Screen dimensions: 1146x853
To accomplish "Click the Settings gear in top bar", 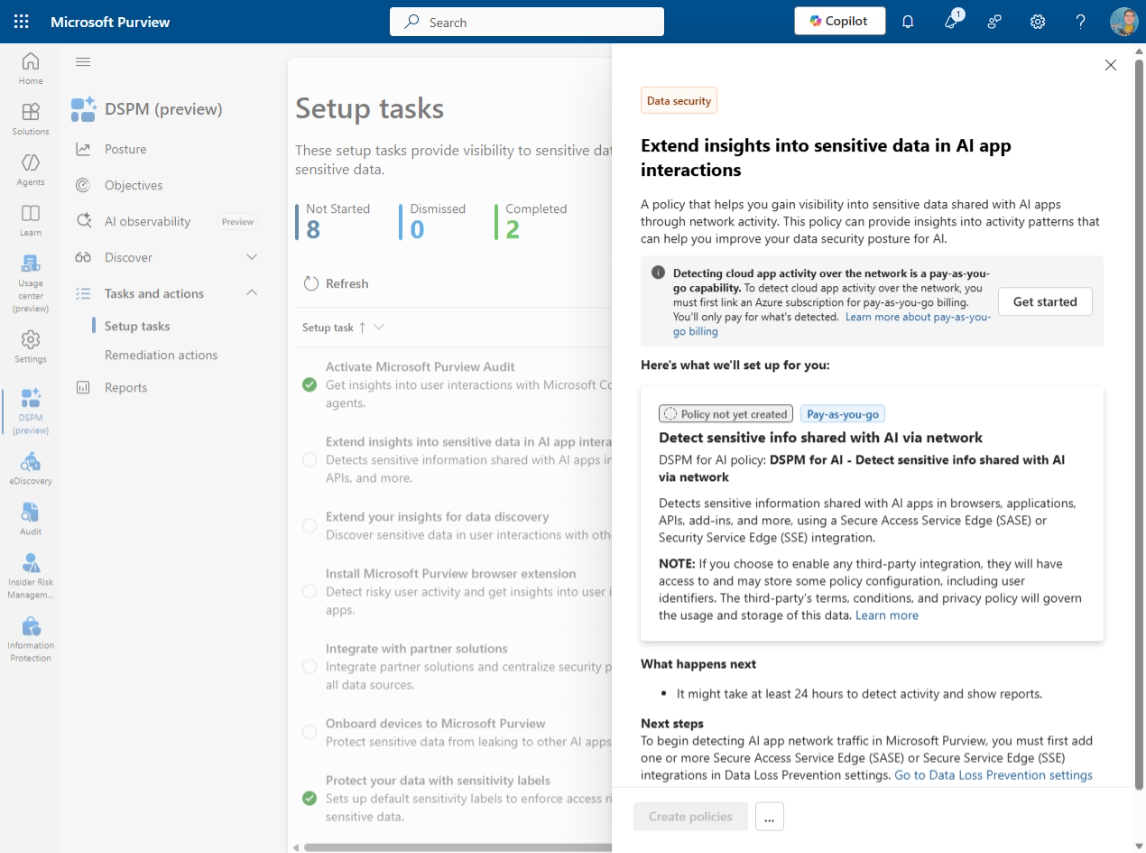I will (x=1038, y=21).
